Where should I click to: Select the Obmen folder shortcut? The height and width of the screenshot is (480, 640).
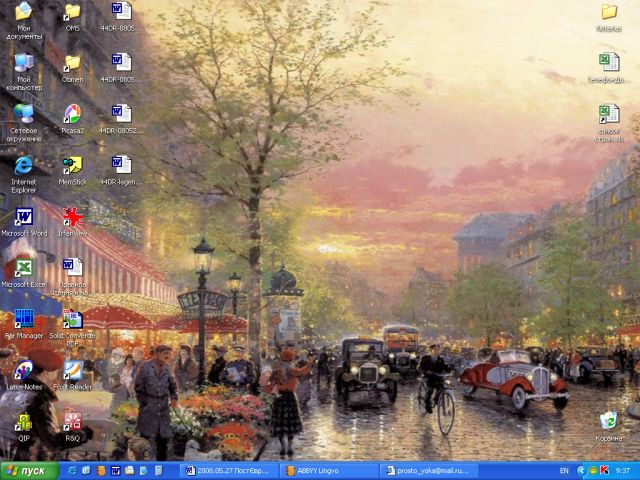(73, 68)
